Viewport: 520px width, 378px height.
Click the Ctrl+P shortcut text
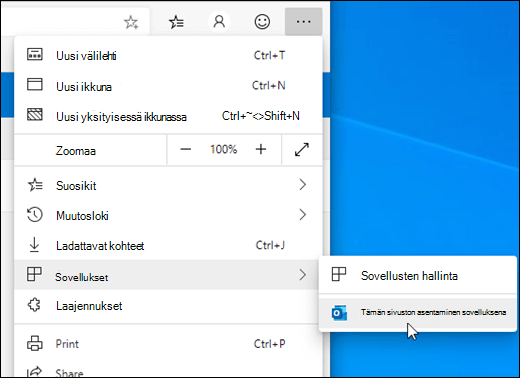click(270, 343)
